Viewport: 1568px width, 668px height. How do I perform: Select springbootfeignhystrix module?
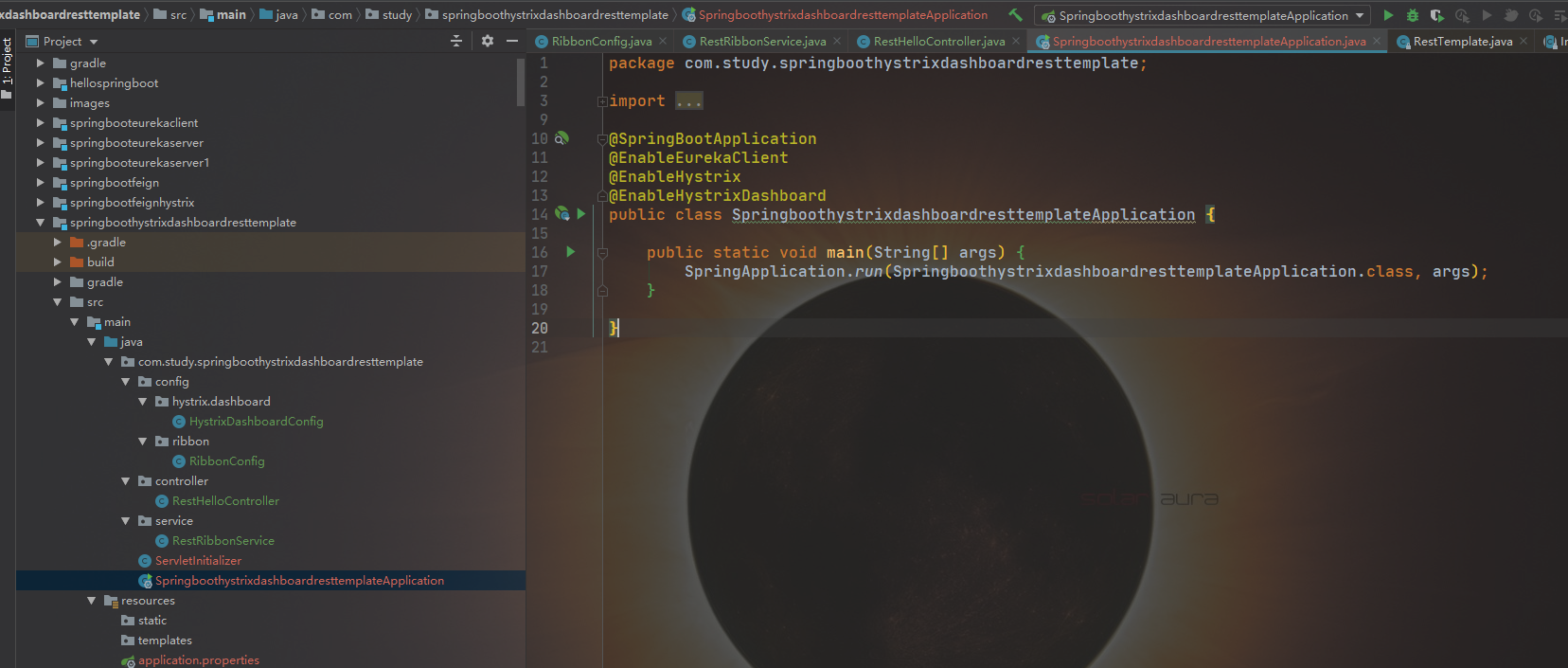132,203
